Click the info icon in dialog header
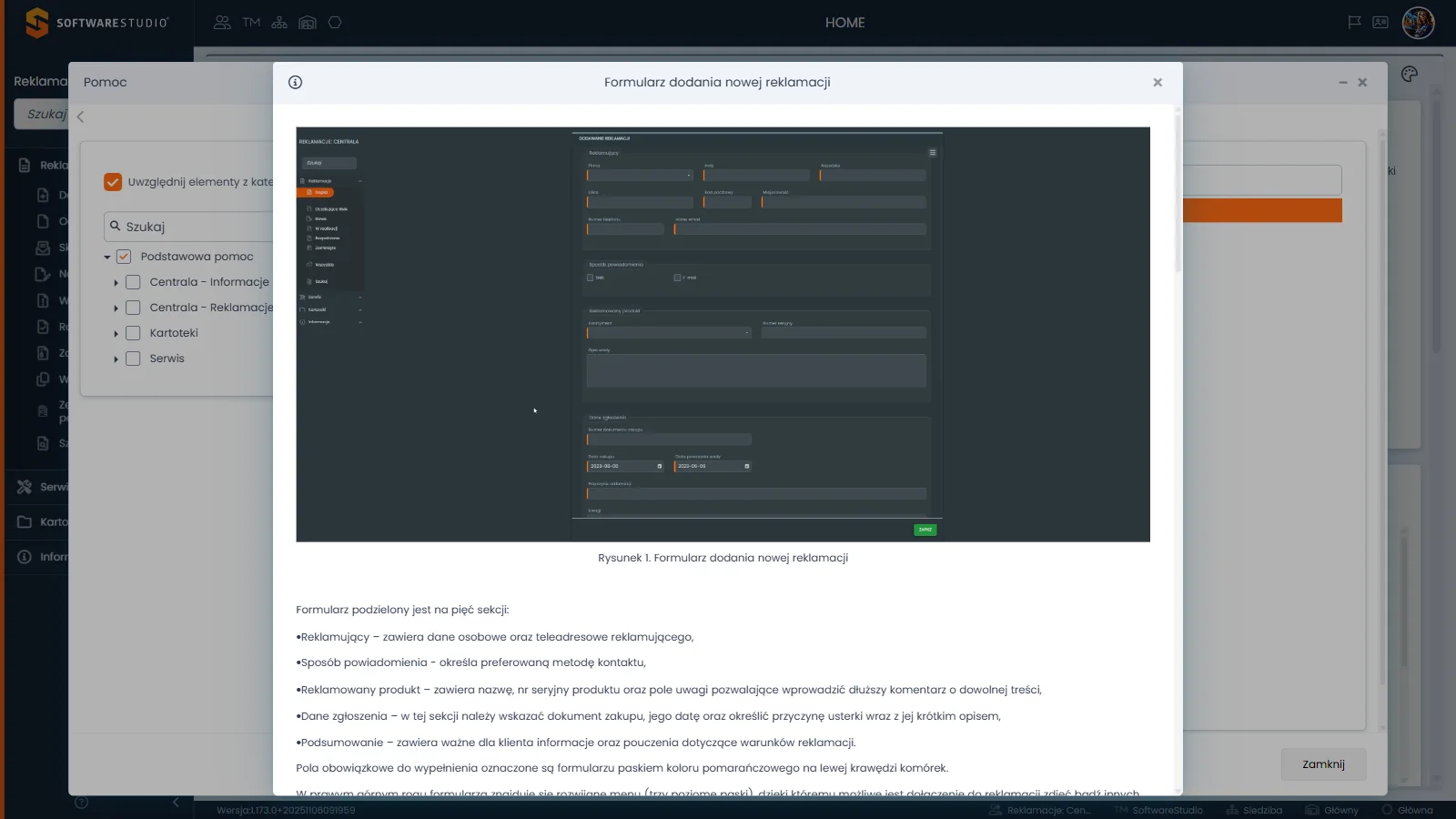Screen dimensions: 1456x819 tap(295, 82)
